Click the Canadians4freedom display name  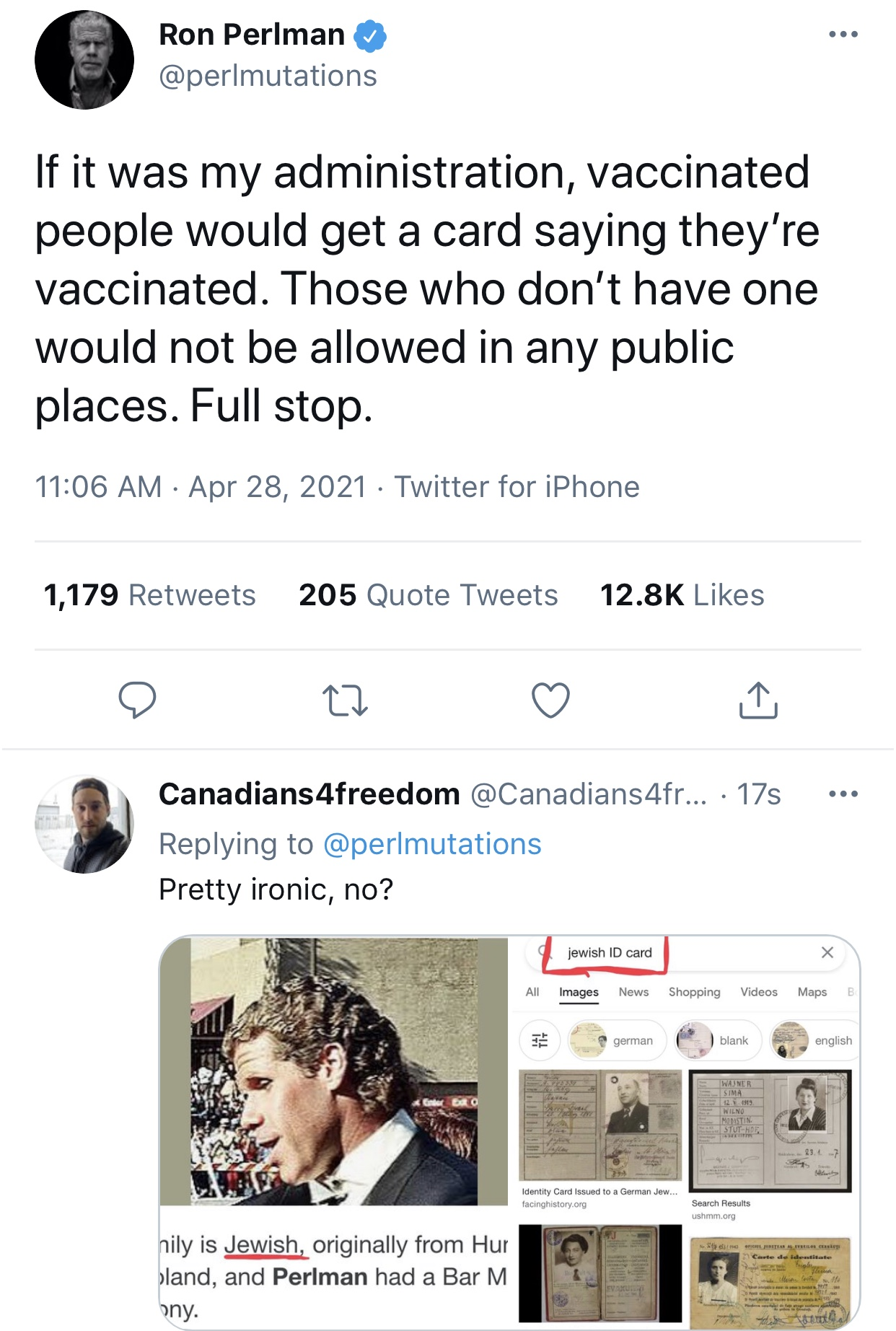[x=309, y=794]
